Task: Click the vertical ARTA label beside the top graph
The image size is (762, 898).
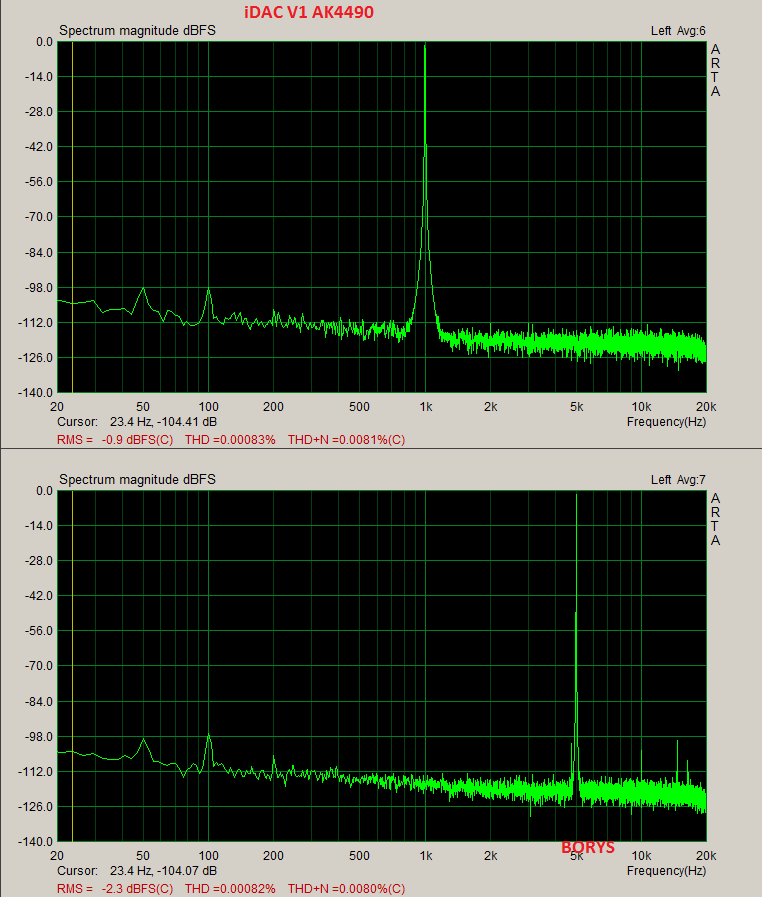Action: click(x=715, y=70)
